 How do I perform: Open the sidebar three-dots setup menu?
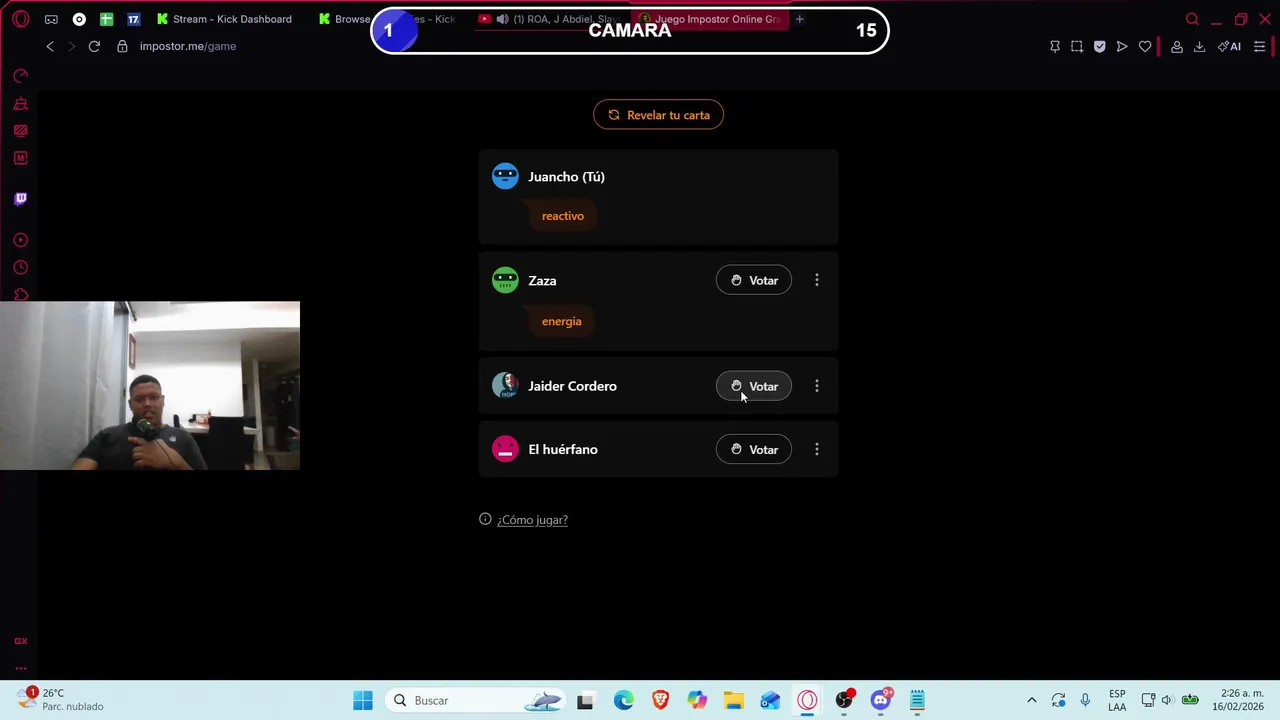pos(20,668)
